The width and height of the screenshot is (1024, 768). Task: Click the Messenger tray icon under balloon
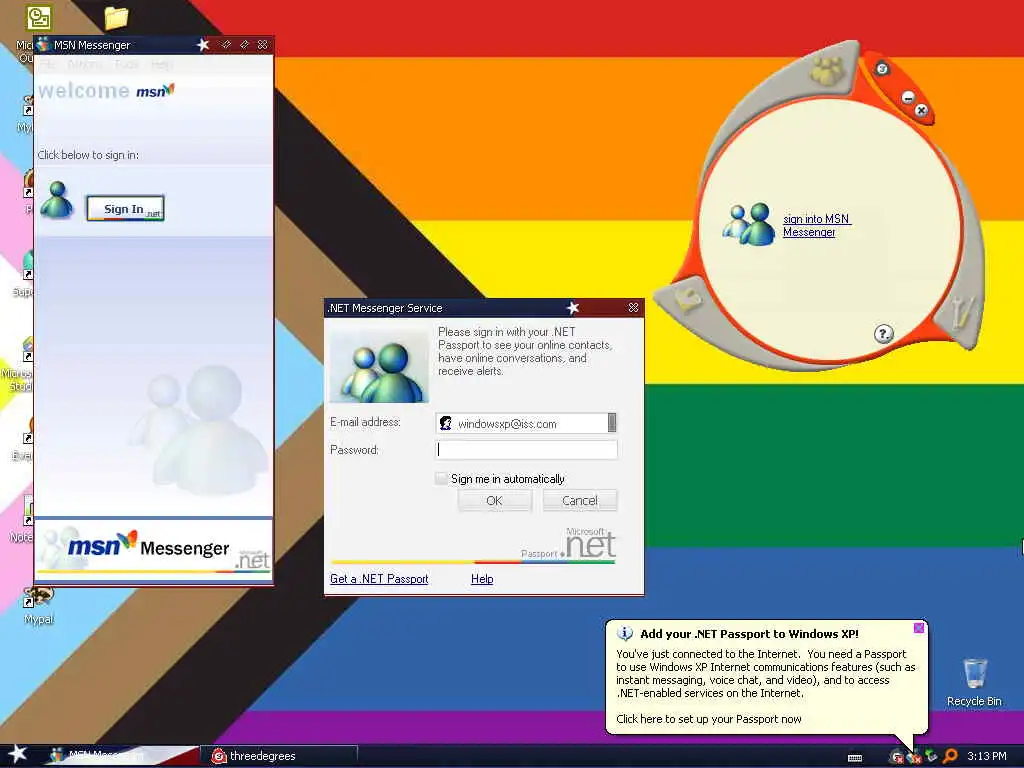click(x=914, y=757)
